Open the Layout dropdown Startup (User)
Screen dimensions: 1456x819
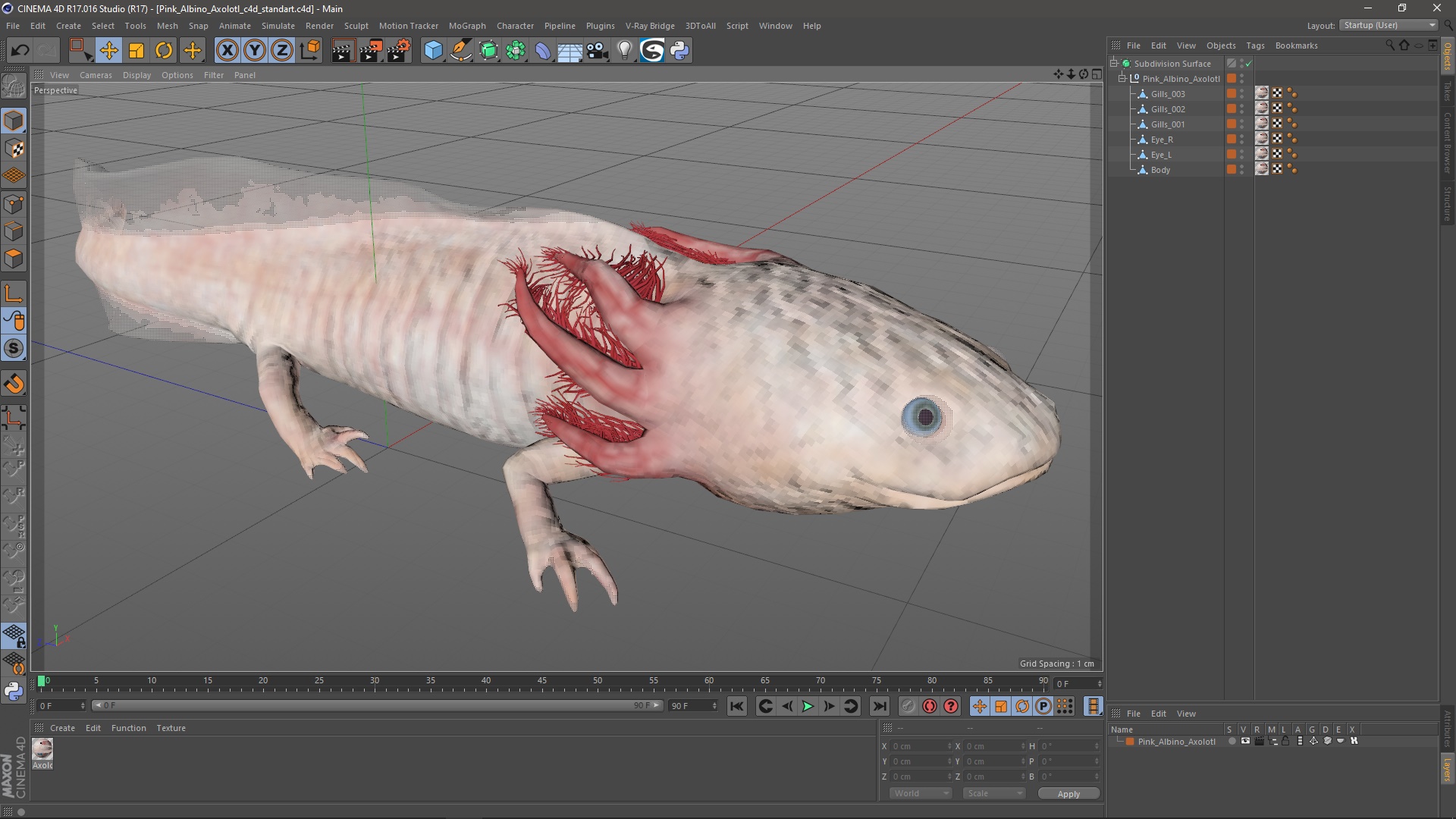click(1389, 25)
